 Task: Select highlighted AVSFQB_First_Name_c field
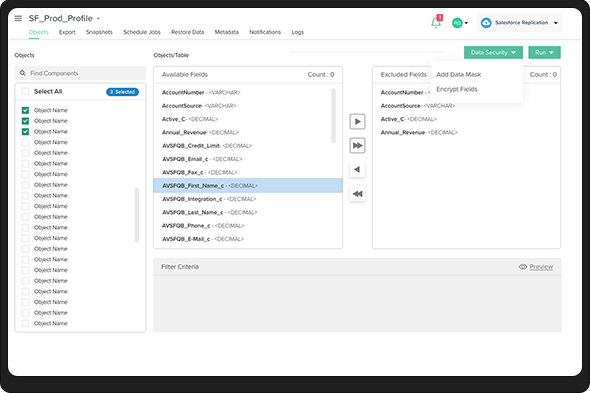point(248,186)
